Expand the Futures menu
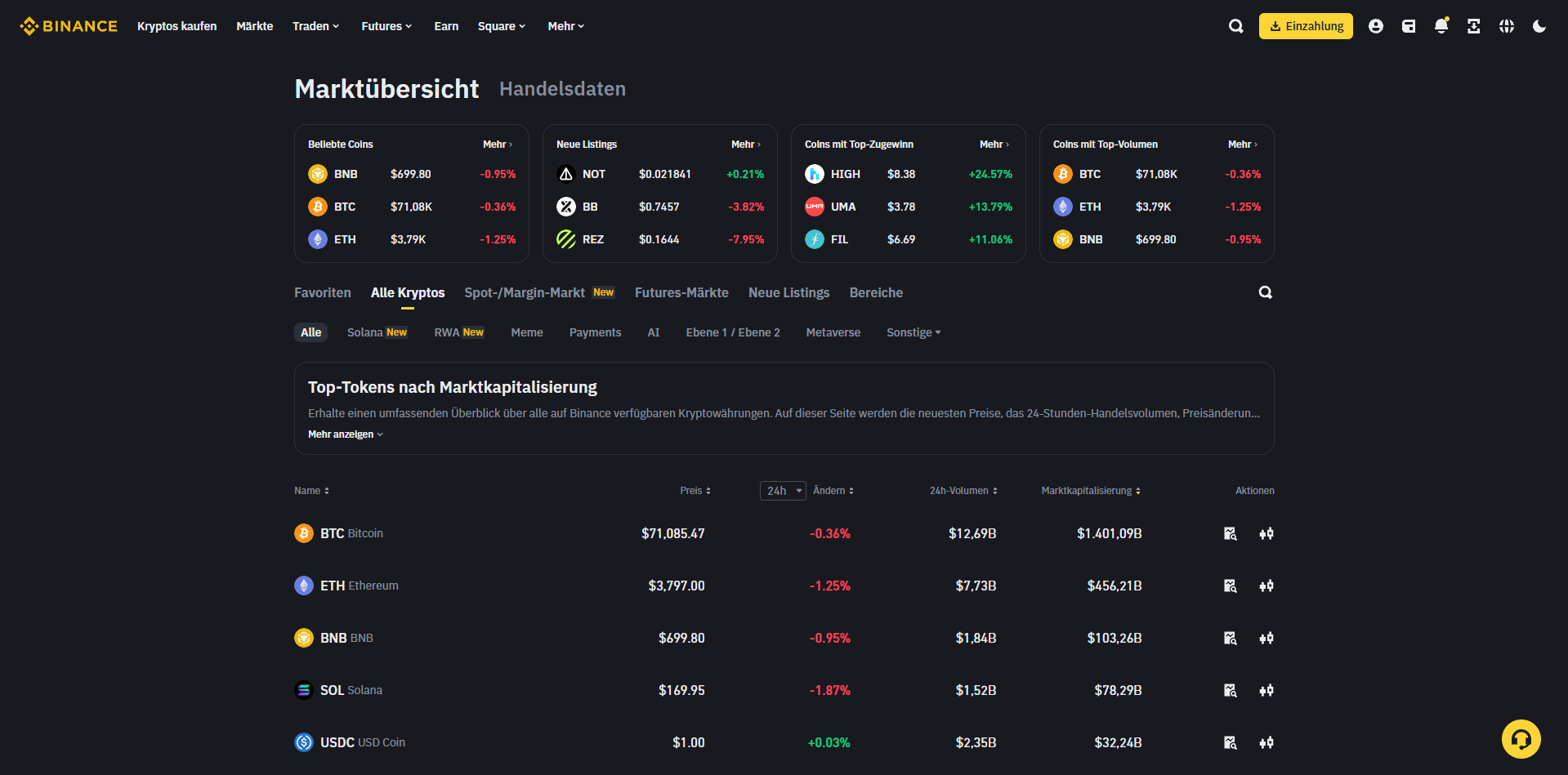Viewport: 1568px width, 775px height. (x=386, y=26)
